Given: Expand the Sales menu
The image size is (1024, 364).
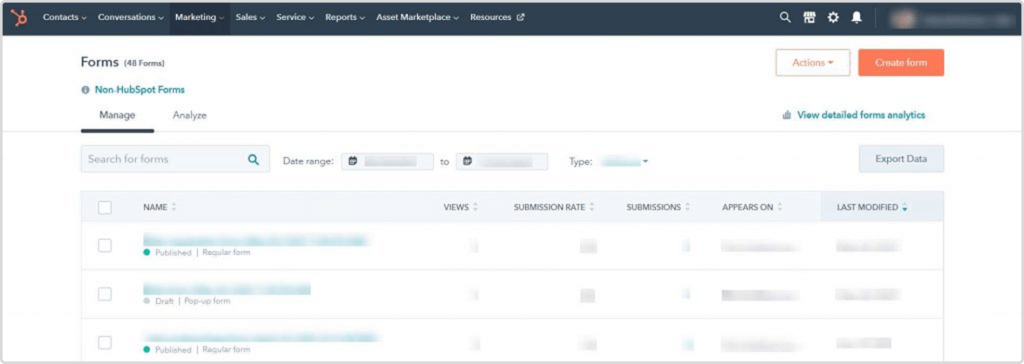Looking at the screenshot, I should [250, 18].
